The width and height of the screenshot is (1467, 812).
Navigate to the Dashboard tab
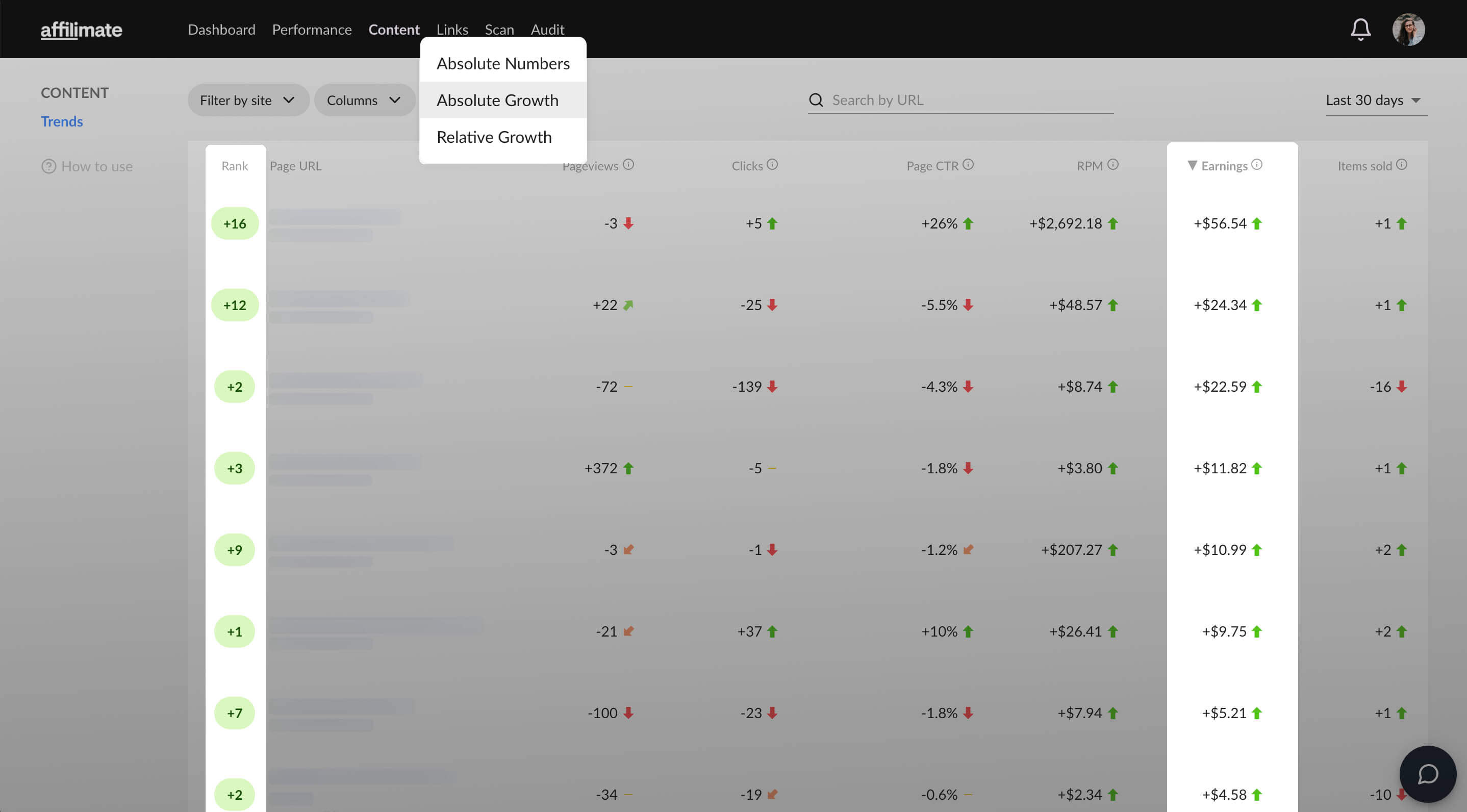click(x=221, y=29)
